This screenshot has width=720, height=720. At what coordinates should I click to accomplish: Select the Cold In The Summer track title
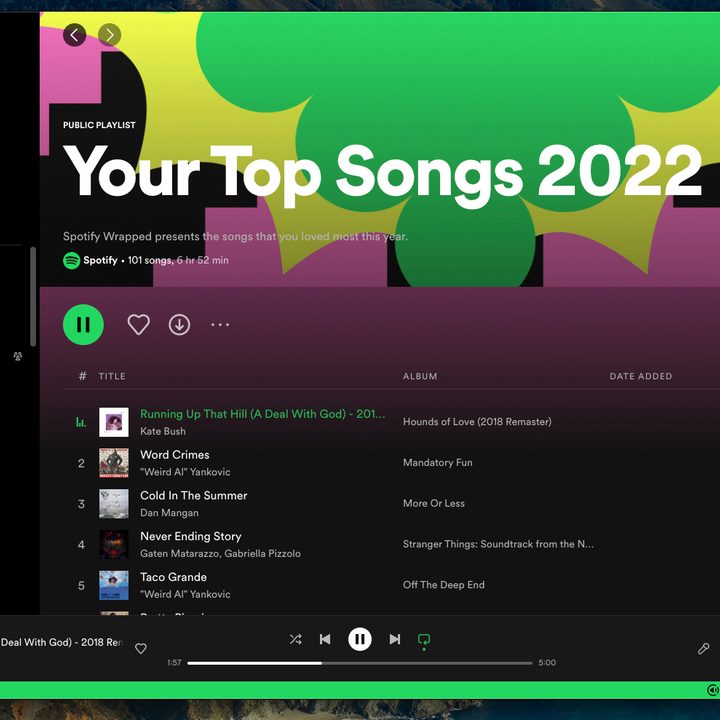coord(193,495)
